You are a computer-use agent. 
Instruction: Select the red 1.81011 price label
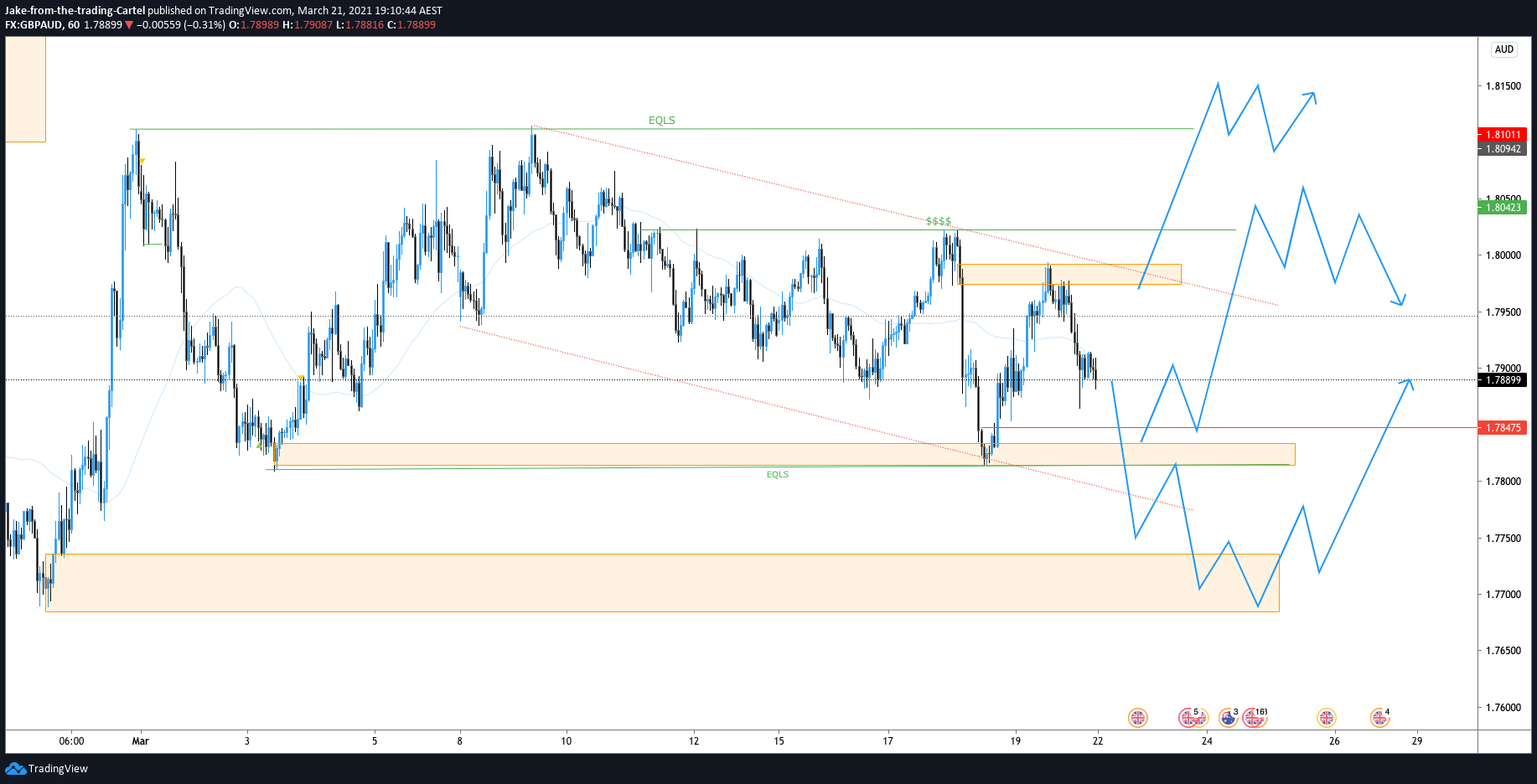1503,134
